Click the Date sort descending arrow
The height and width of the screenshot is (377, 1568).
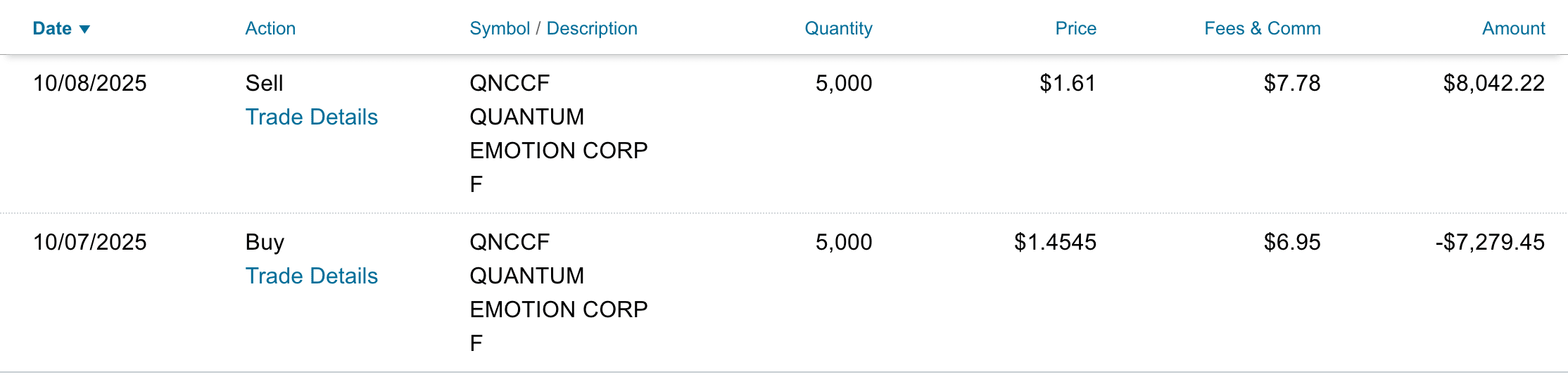point(85,30)
